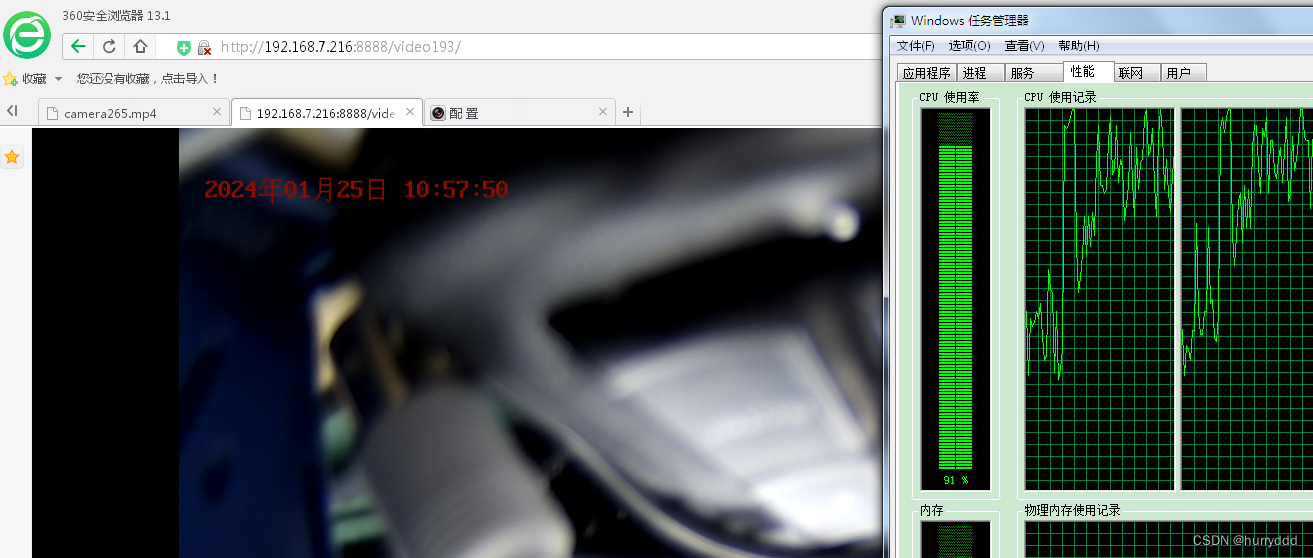Collapse the sidebar with the tab-bar arrow icon
The height and width of the screenshot is (558, 1313).
[x=12, y=111]
